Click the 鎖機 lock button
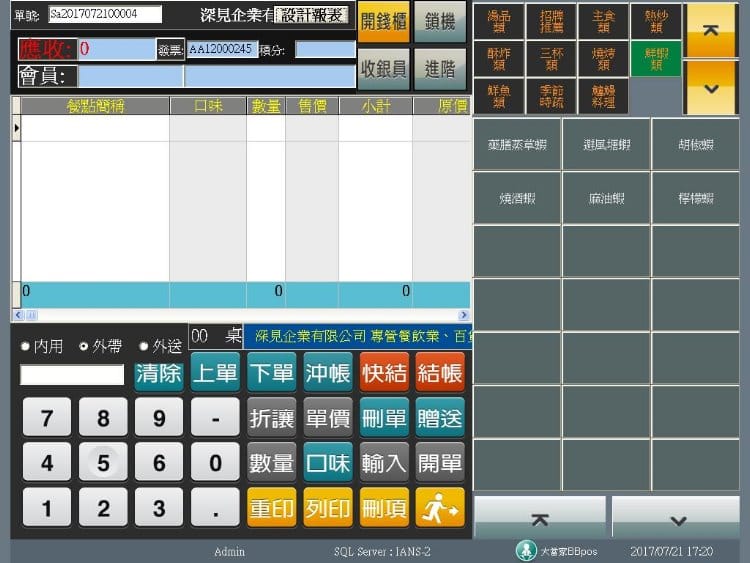Screen dimensions: 750x563 (x=440, y=22)
